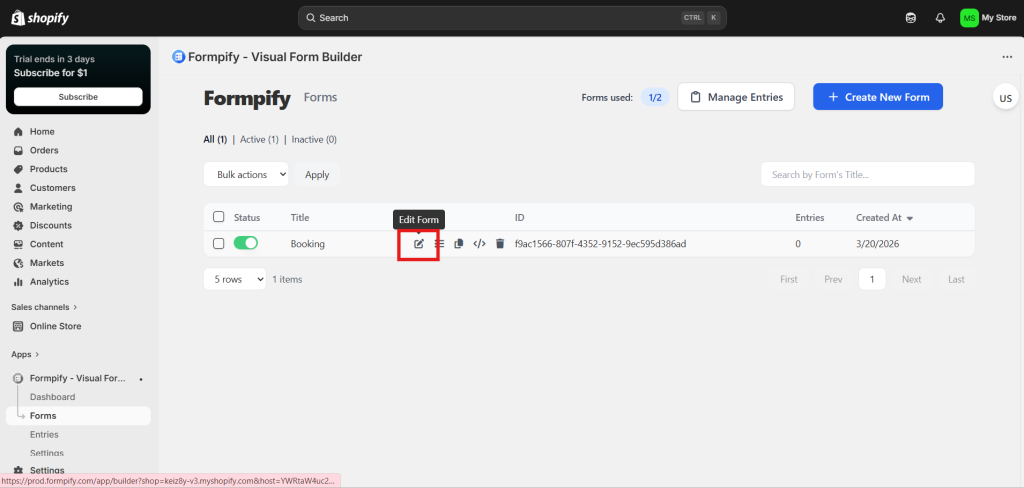Open the notifications bell icon

[x=940, y=18]
